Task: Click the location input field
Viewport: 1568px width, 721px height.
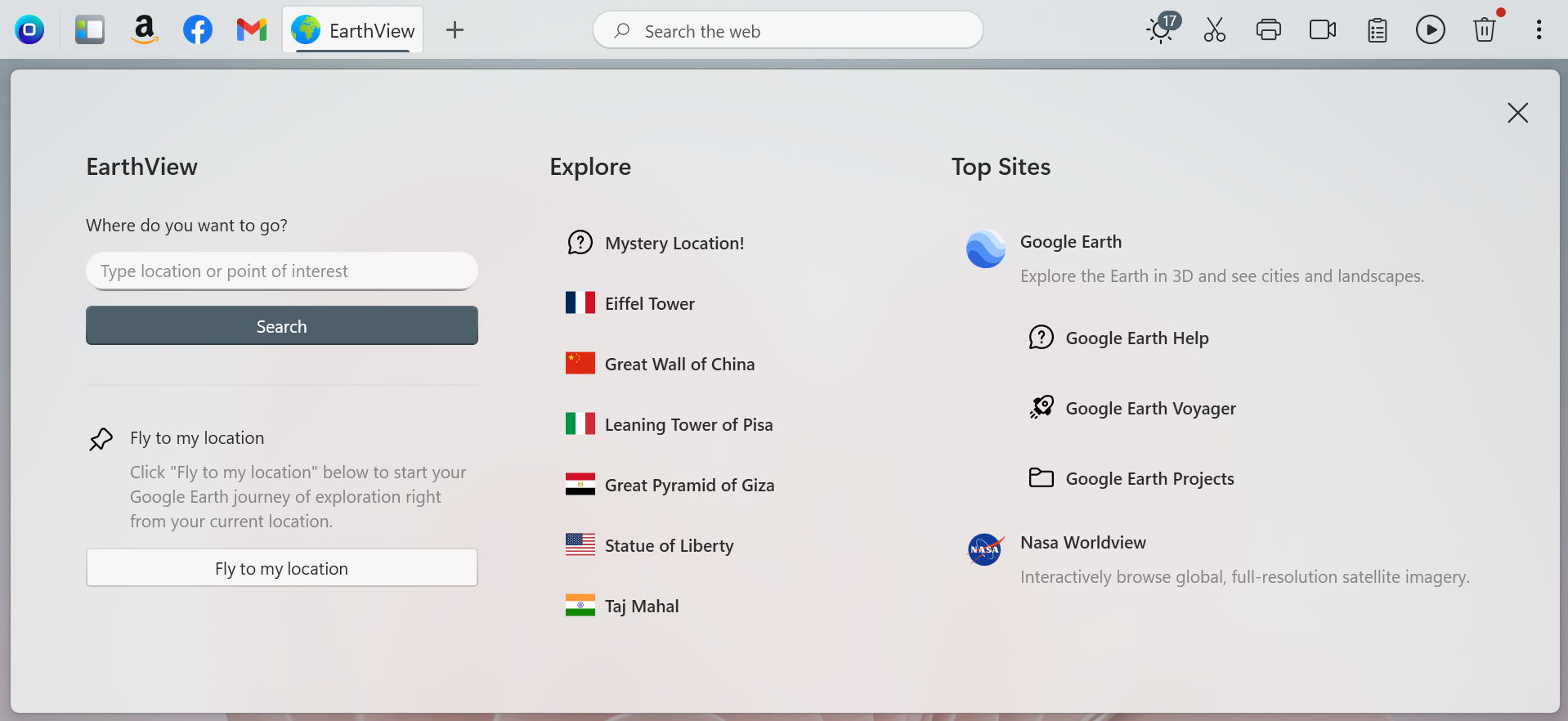Action: click(282, 271)
